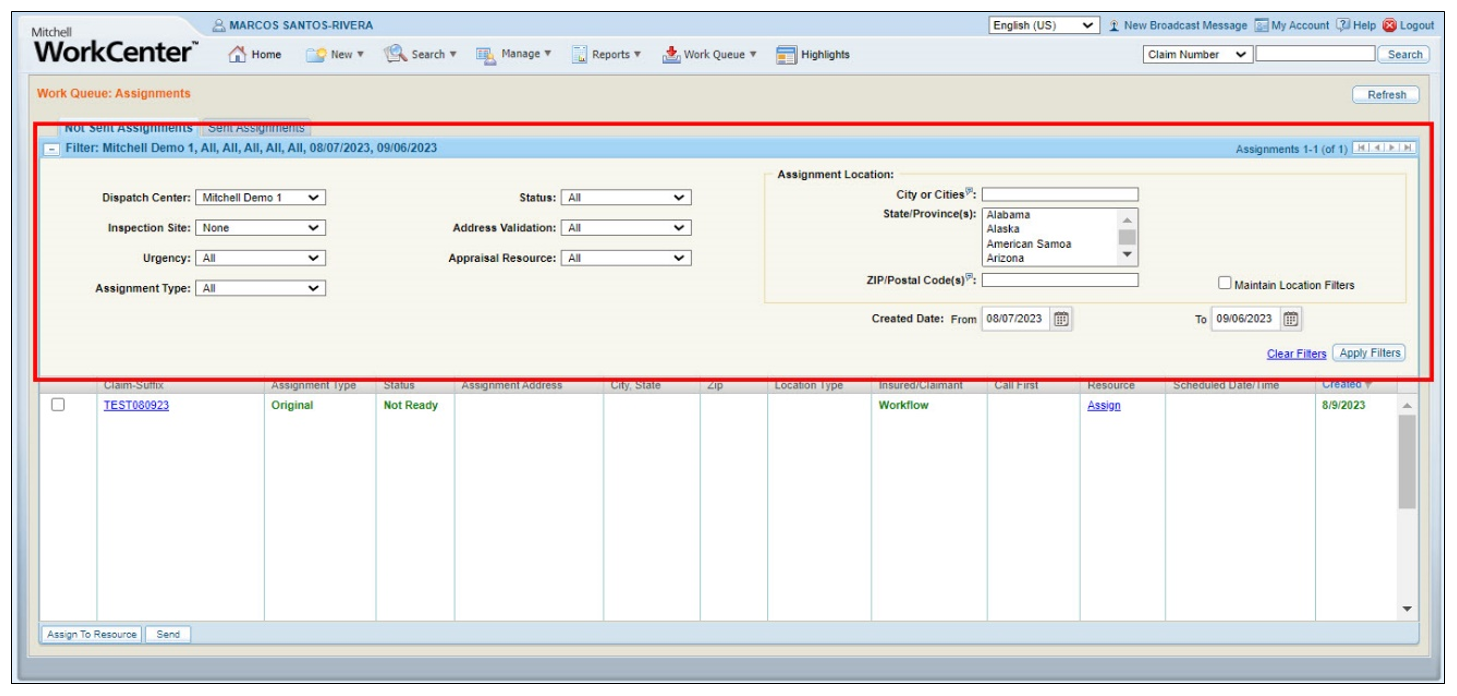This screenshot has height=696, width=1457.
Task: Open the Claim Number search type dropdown
Action: click(x=1197, y=55)
